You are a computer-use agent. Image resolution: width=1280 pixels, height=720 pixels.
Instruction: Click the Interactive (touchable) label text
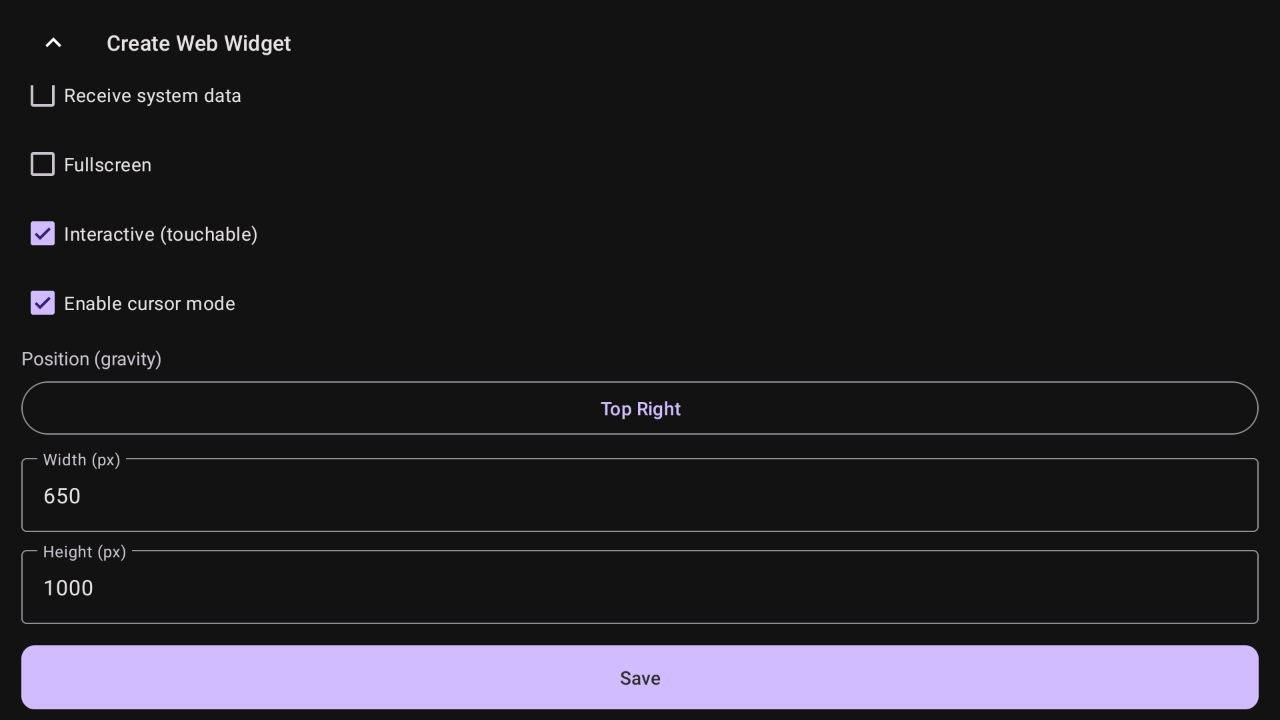click(160, 234)
